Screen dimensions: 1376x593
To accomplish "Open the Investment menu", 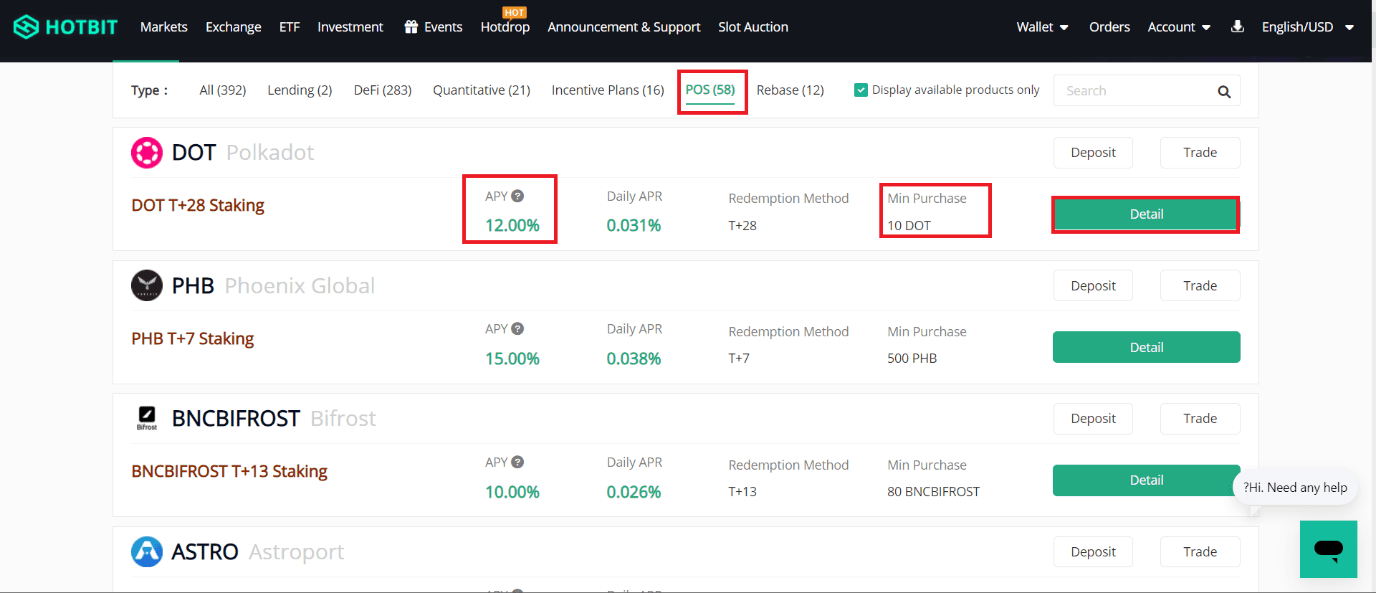I will coord(350,27).
